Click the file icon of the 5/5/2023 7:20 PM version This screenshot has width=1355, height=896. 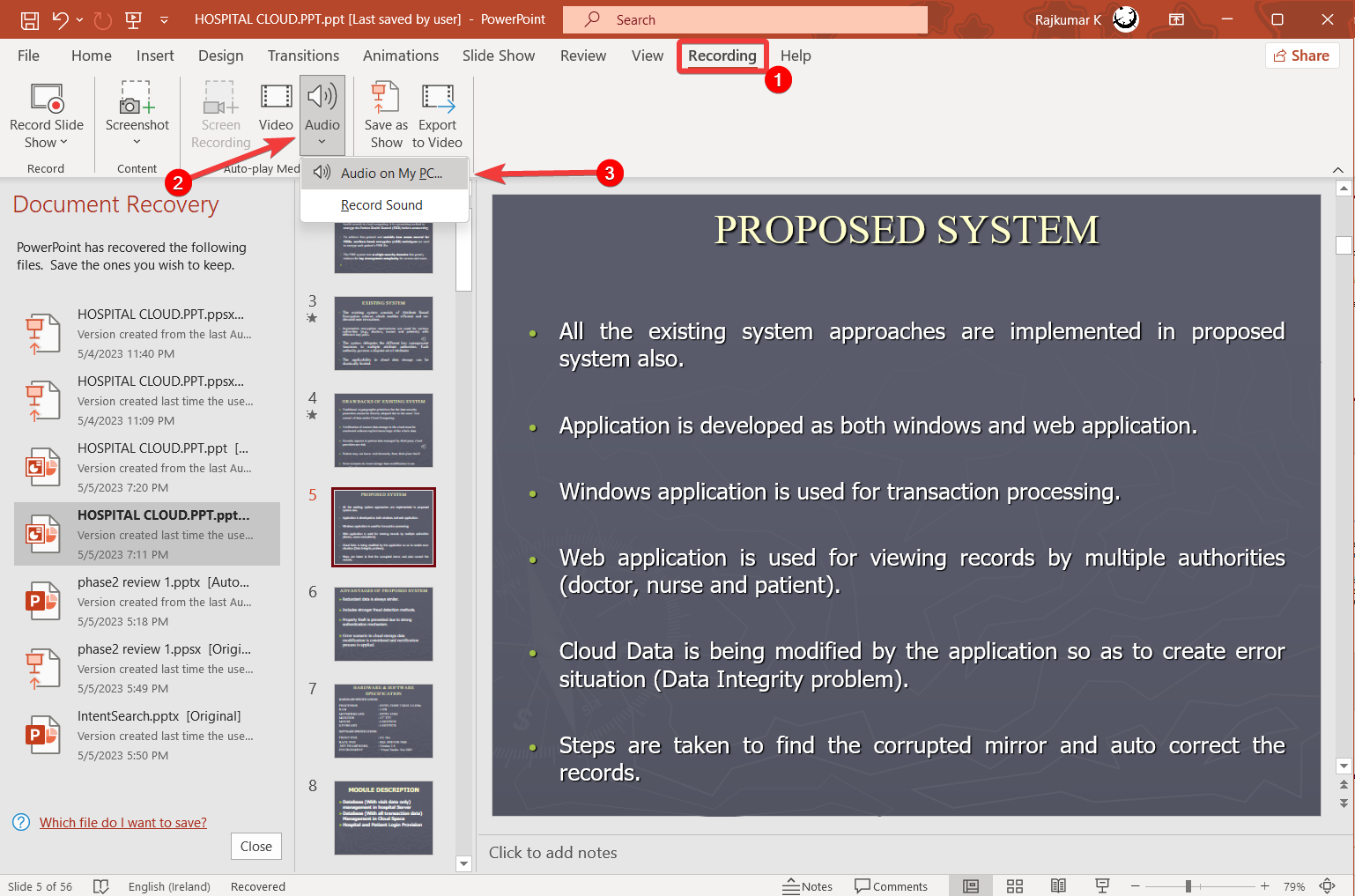coord(42,467)
